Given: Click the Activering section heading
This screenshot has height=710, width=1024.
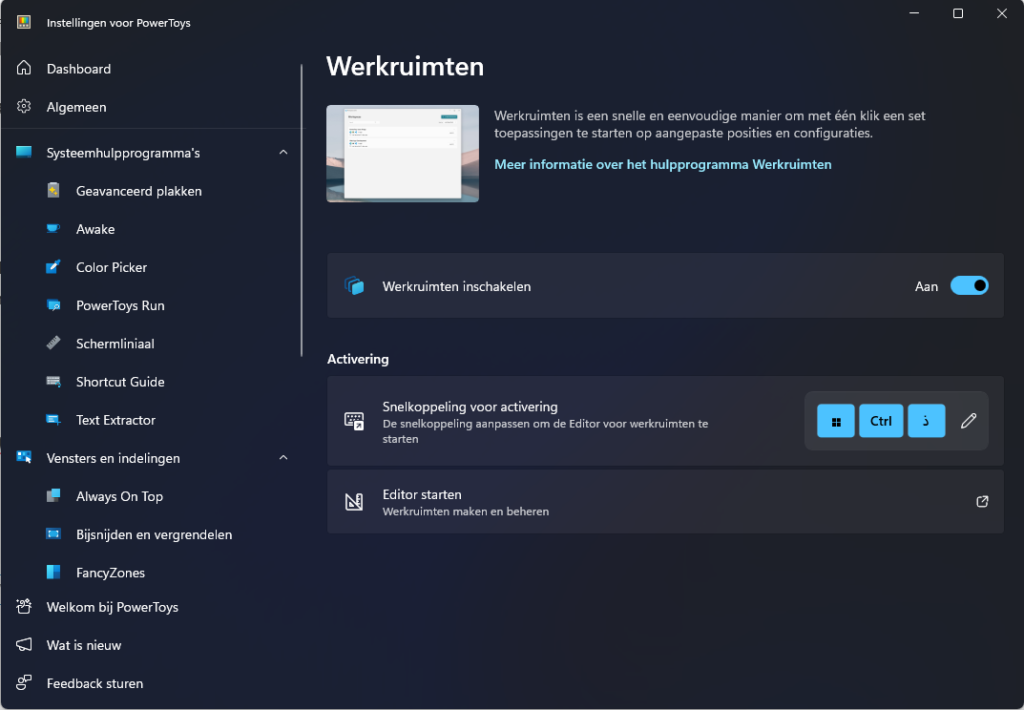Looking at the screenshot, I should tap(358, 359).
